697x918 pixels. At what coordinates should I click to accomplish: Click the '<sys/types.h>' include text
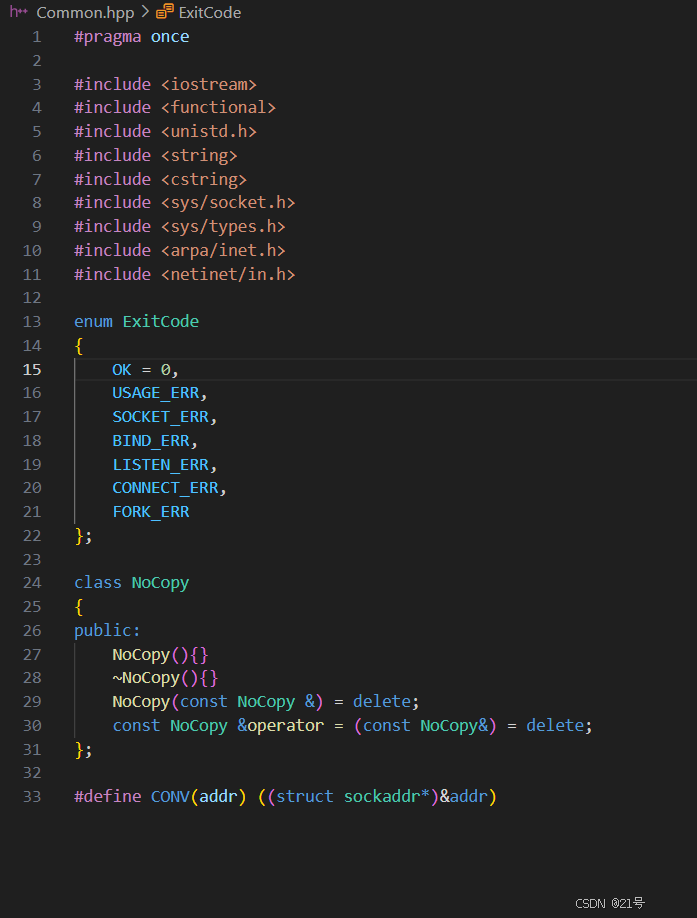[x=224, y=227]
